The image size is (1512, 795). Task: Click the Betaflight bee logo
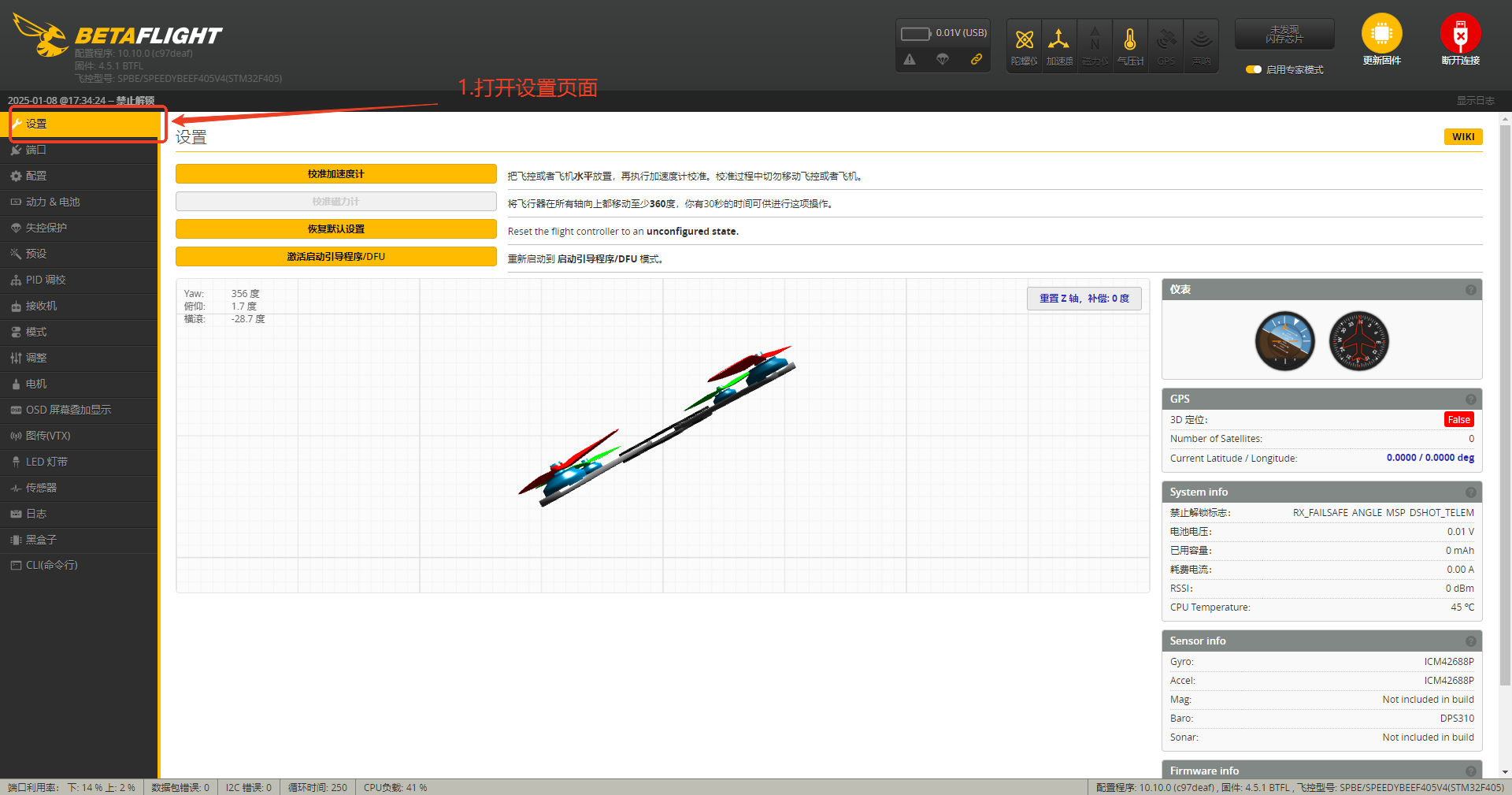point(41,35)
